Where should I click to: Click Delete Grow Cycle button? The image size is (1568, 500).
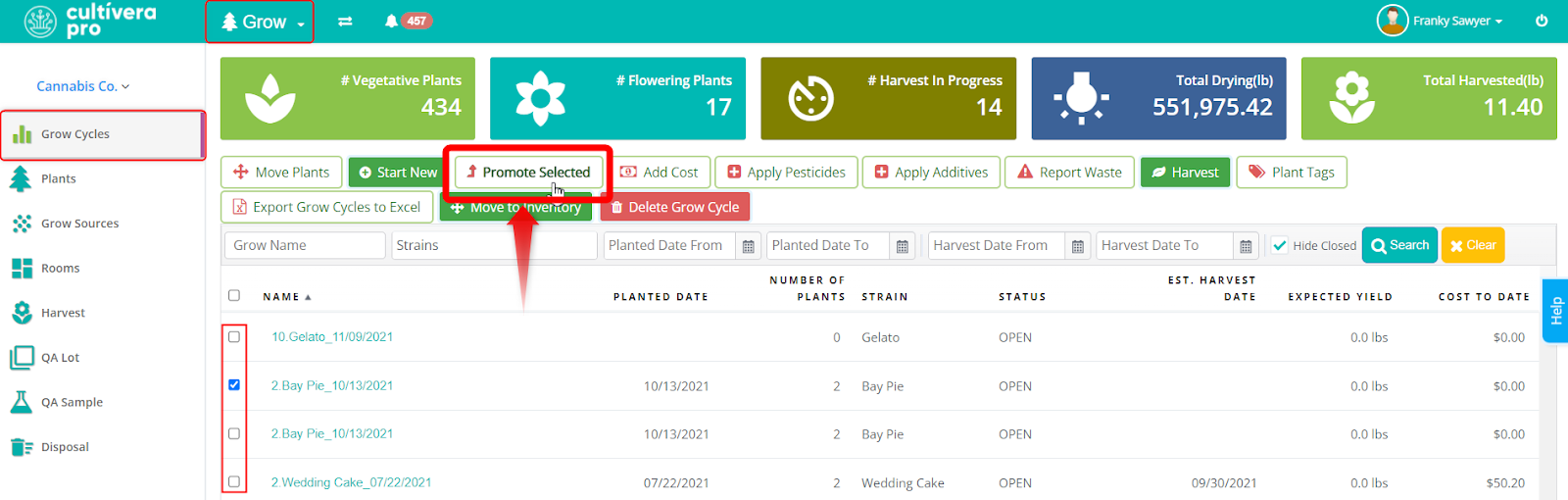click(x=674, y=207)
